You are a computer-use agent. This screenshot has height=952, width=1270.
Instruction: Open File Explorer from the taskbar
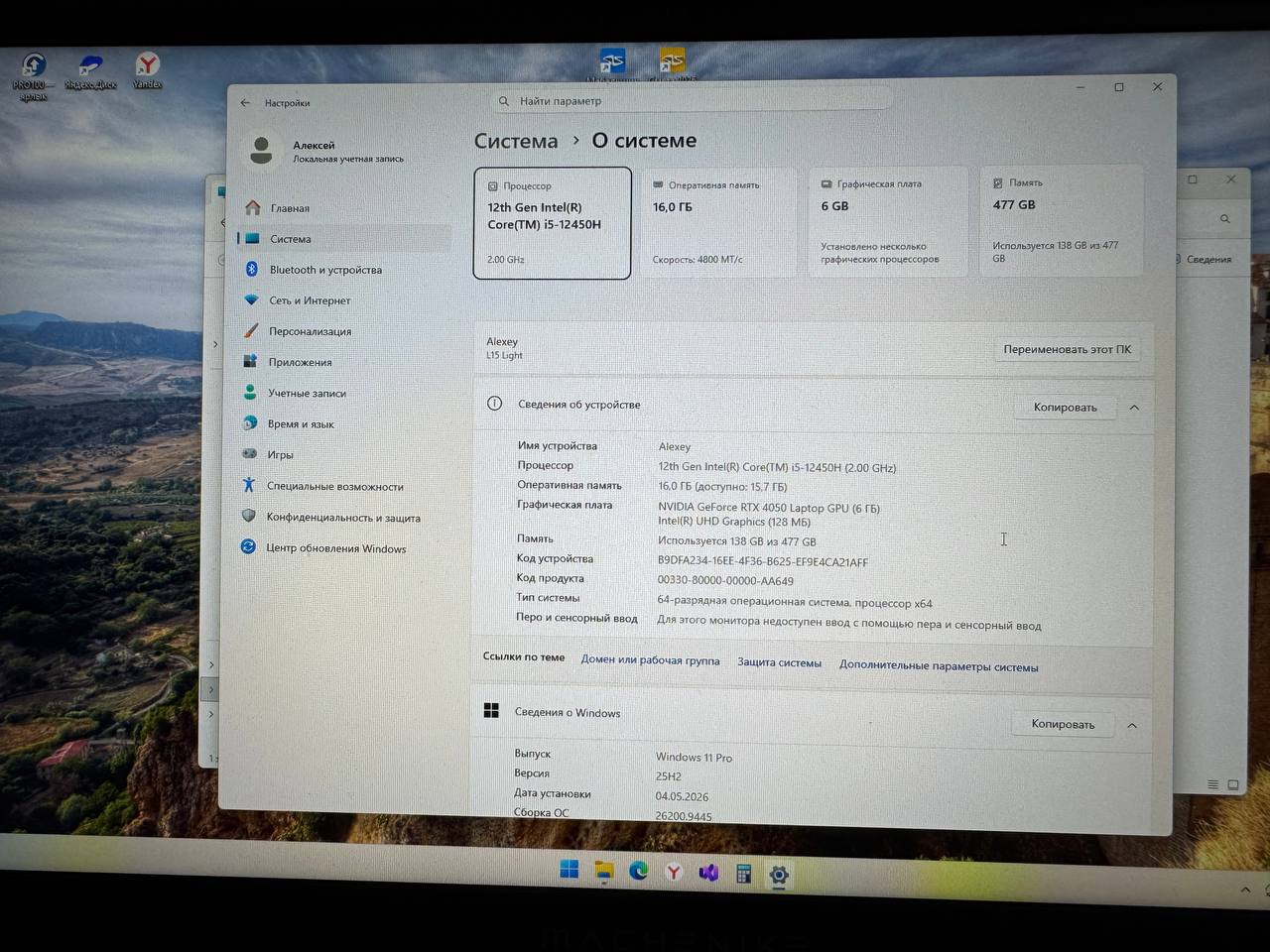[x=604, y=871]
